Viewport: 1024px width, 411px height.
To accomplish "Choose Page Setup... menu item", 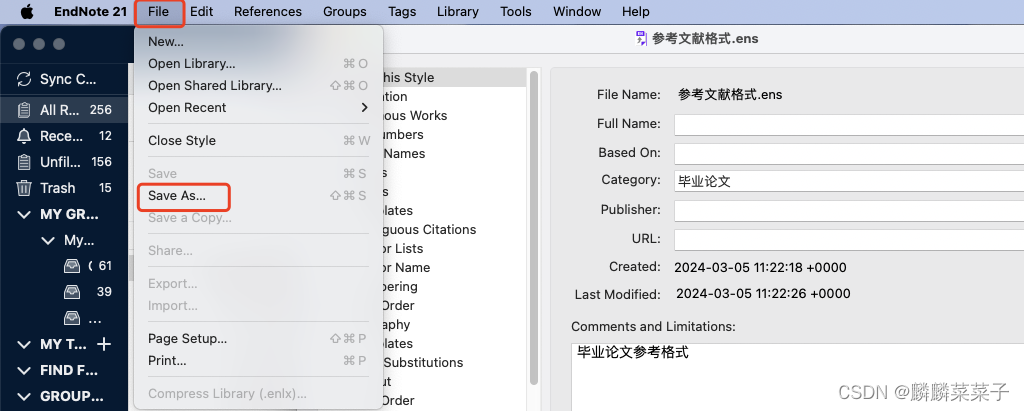I will click(259, 338).
